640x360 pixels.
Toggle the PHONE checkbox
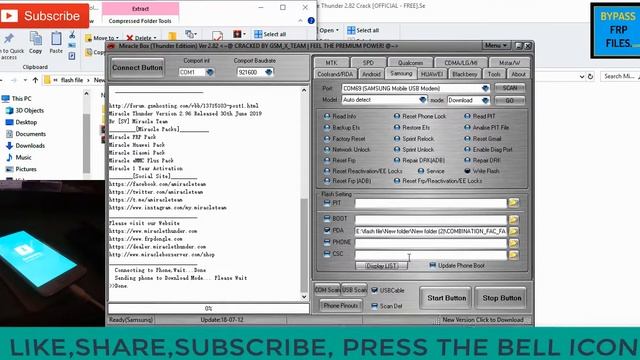[x=327, y=242]
